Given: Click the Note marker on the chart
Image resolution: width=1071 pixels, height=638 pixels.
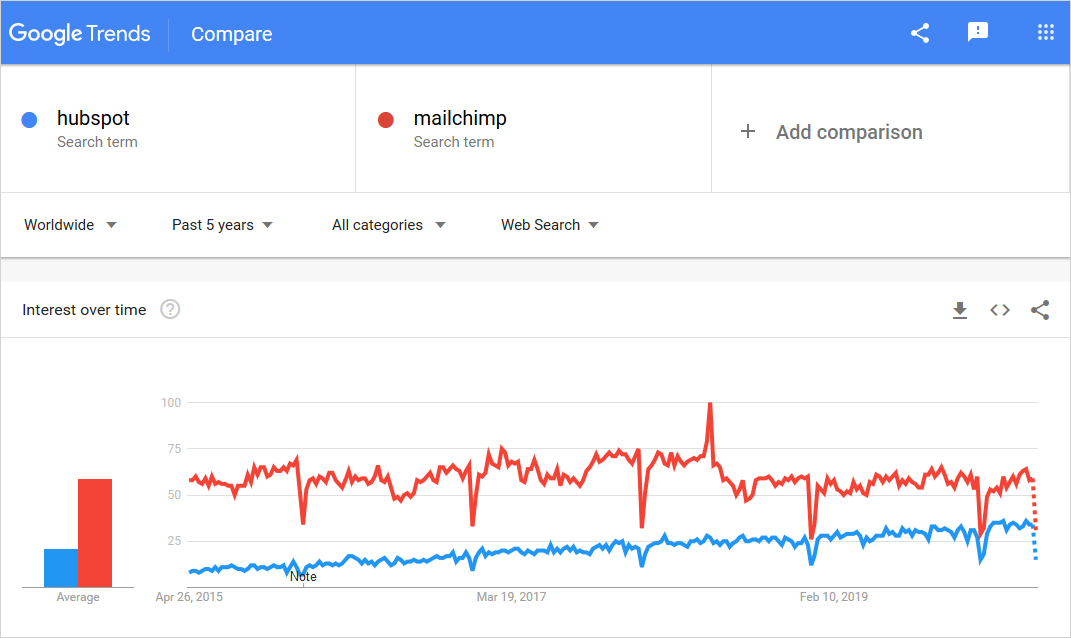Looking at the screenshot, I should click(x=303, y=577).
